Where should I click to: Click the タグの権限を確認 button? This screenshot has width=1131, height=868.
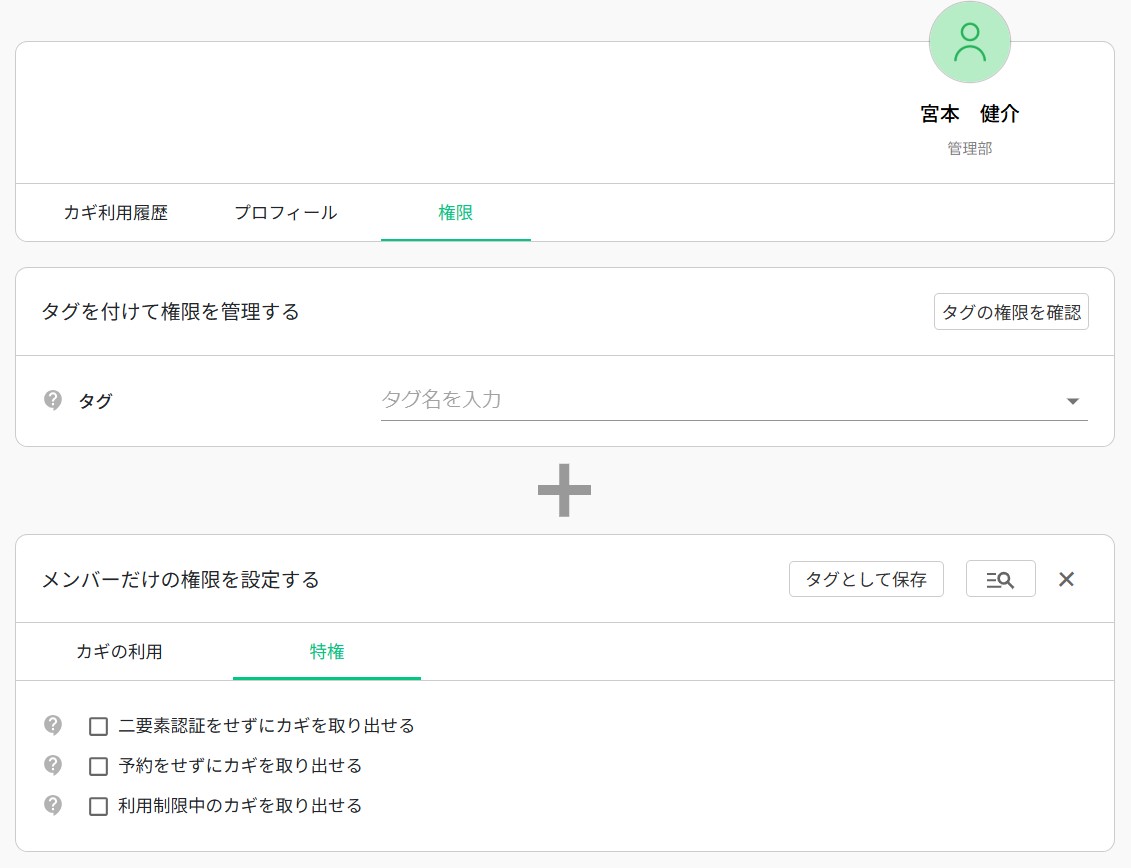pyautogui.click(x=1010, y=312)
